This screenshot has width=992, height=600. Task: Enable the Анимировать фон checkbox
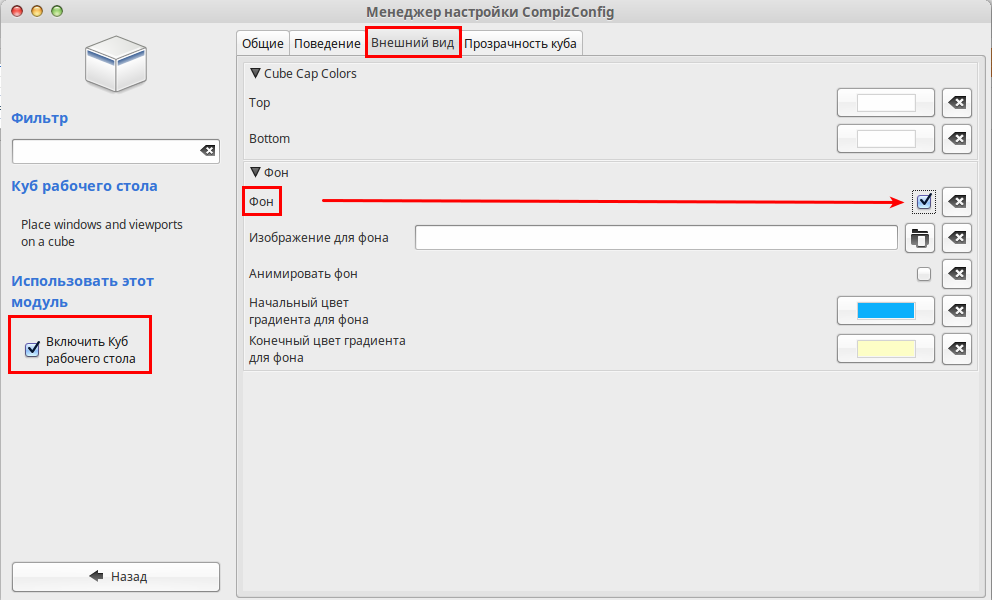pyautogui.click(x=924, y=274)
